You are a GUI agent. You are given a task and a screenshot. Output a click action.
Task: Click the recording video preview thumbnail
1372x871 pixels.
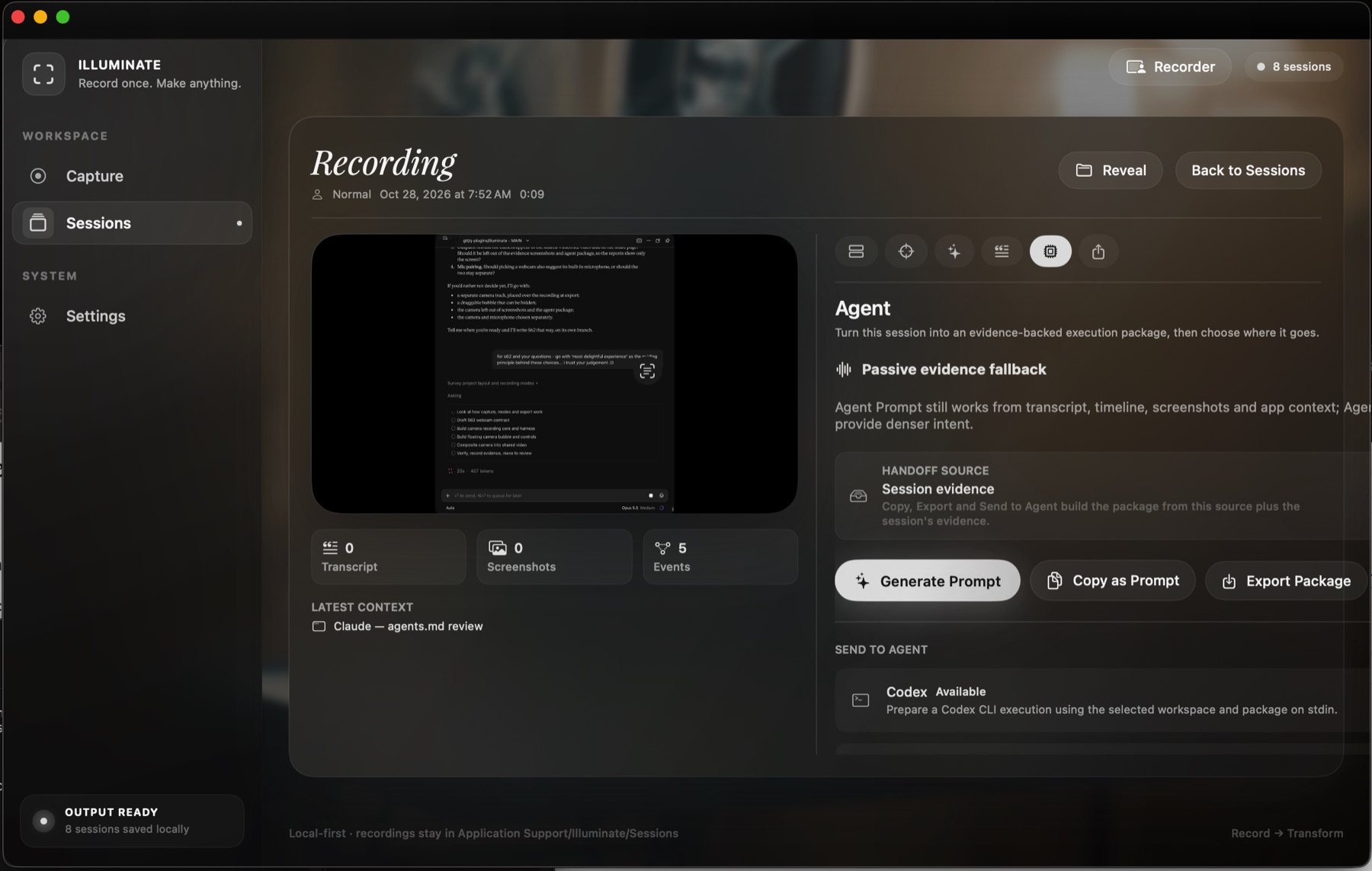pyautogui.click(x=554, y=373)
